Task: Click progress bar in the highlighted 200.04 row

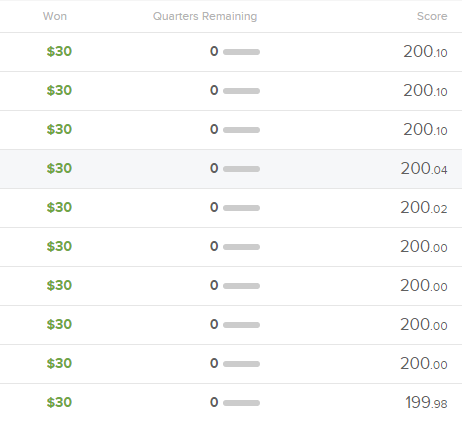Action: (241, 169)
